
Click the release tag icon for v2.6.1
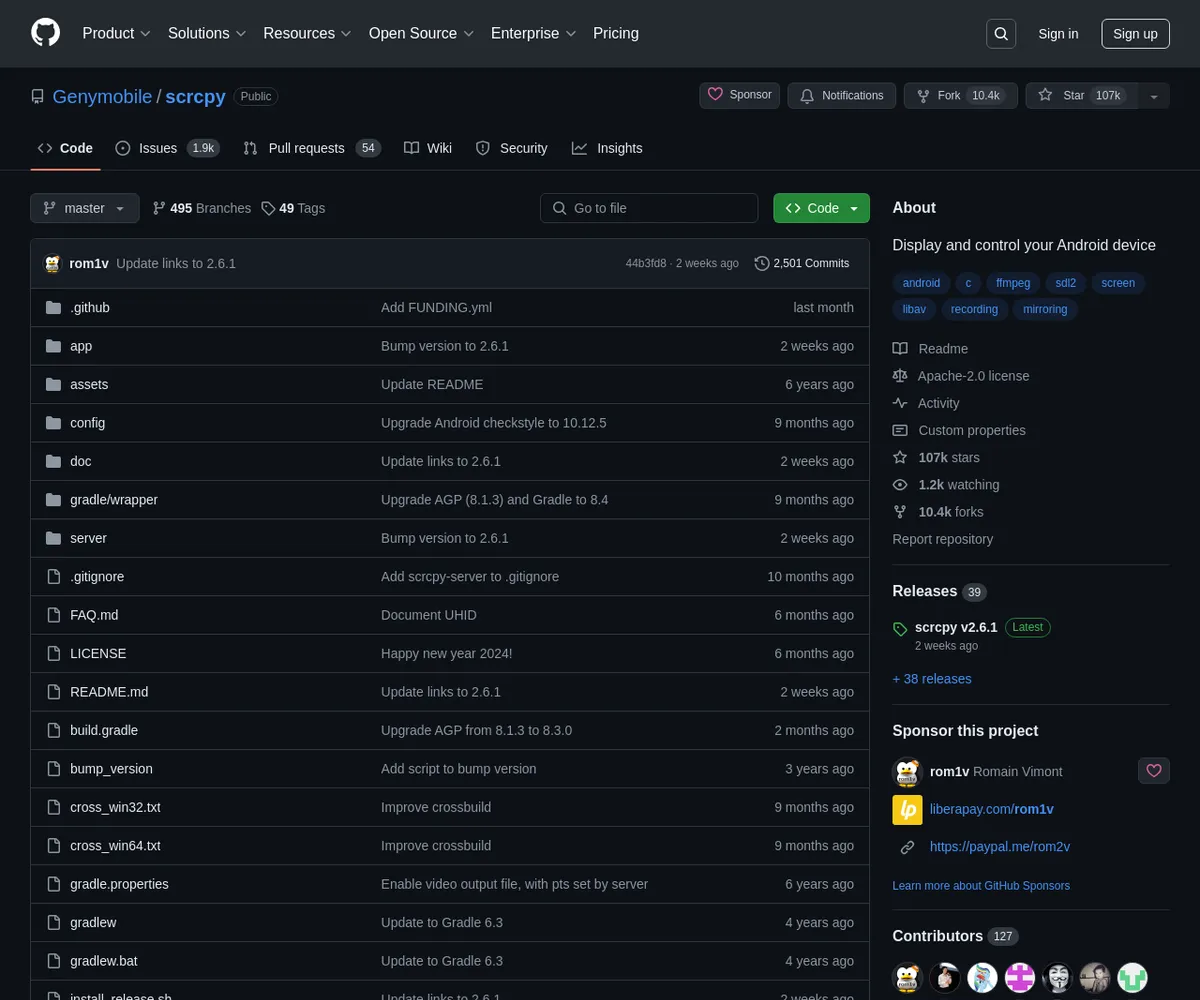tap(900, 629)
